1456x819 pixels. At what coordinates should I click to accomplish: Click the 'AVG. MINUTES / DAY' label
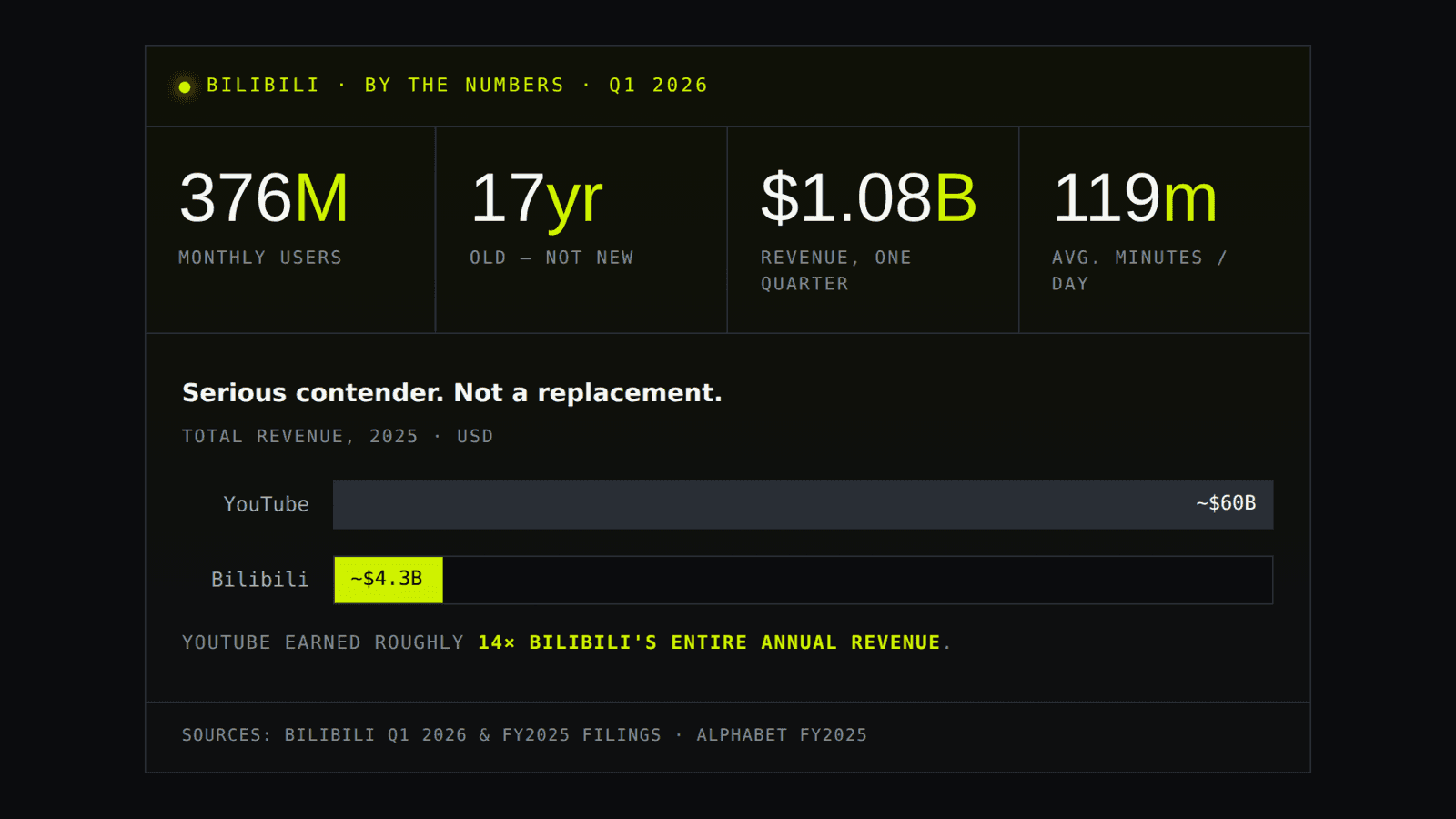(1140, 270)
